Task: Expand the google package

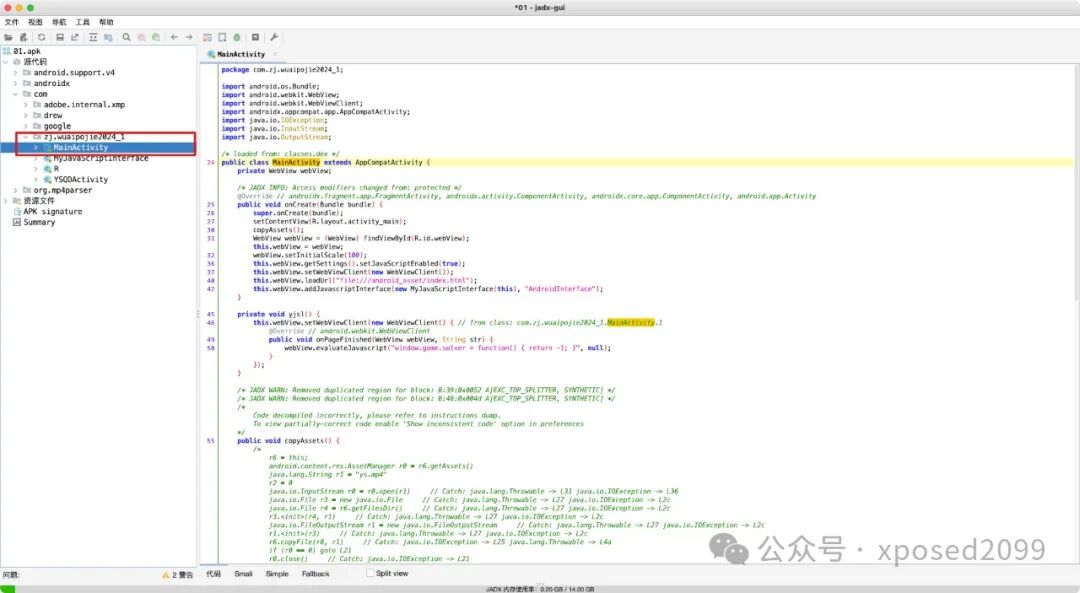Action: click(26, 126)
